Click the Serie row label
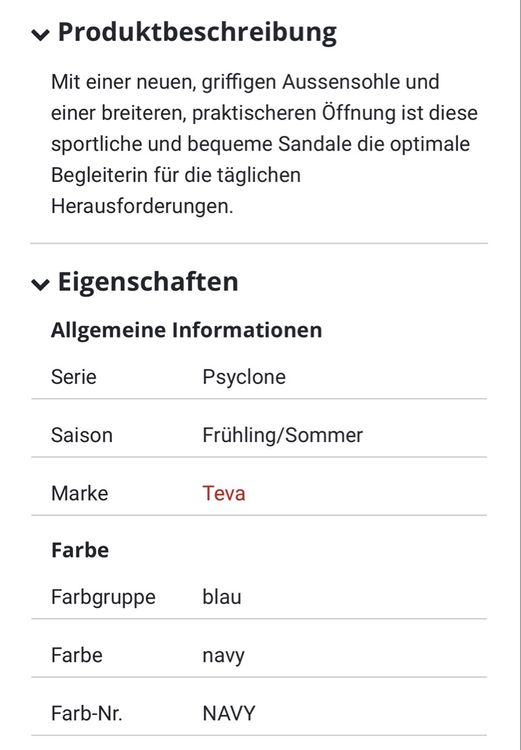Image resolution: width=521 pixels, height=750 pixels. coord(74,377)
